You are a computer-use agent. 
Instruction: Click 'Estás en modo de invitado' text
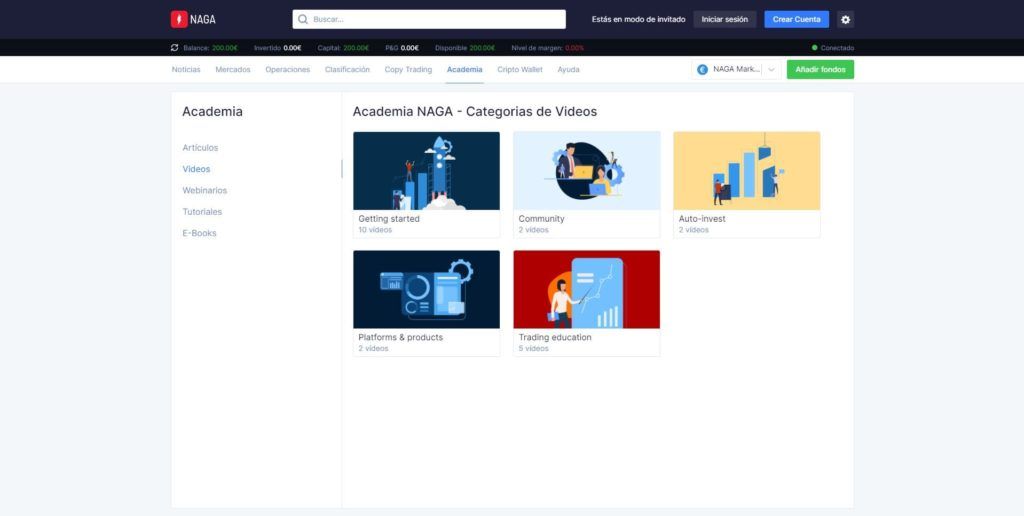639,20
